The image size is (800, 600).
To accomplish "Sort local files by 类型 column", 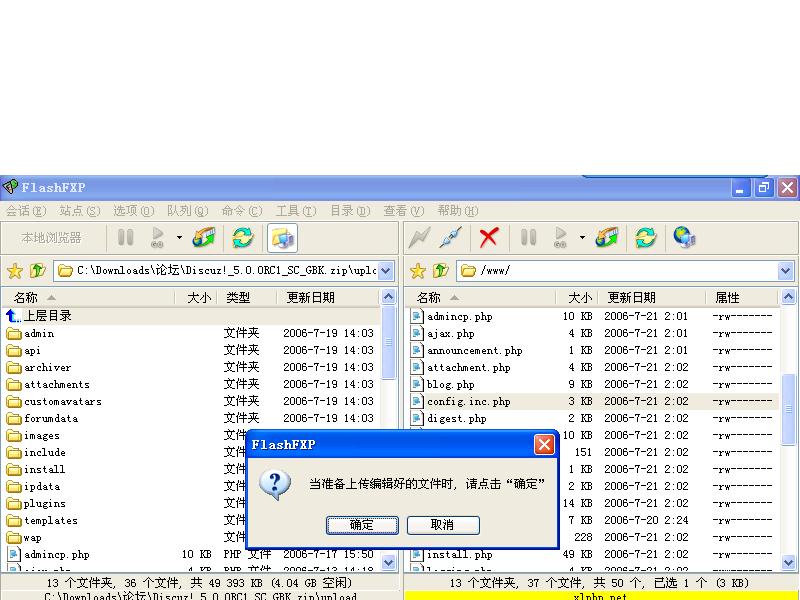I will coord(246,297).
